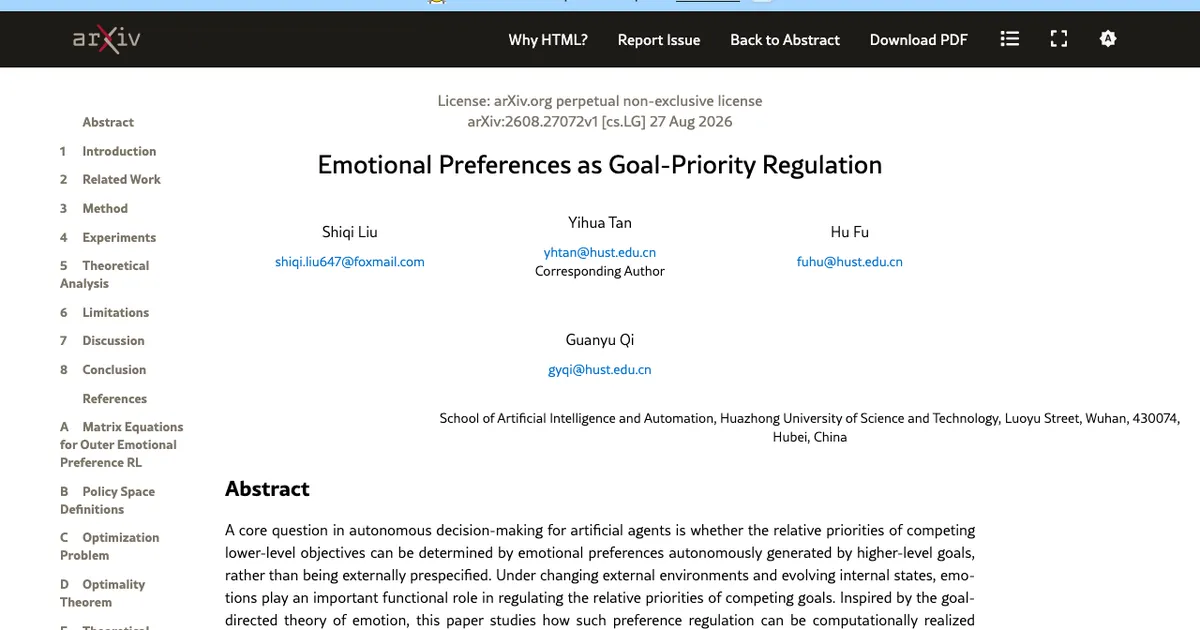Select Optimality Theorem appendix entry
The height and width of the screenshot is (630, 1200).
point(102,593)
